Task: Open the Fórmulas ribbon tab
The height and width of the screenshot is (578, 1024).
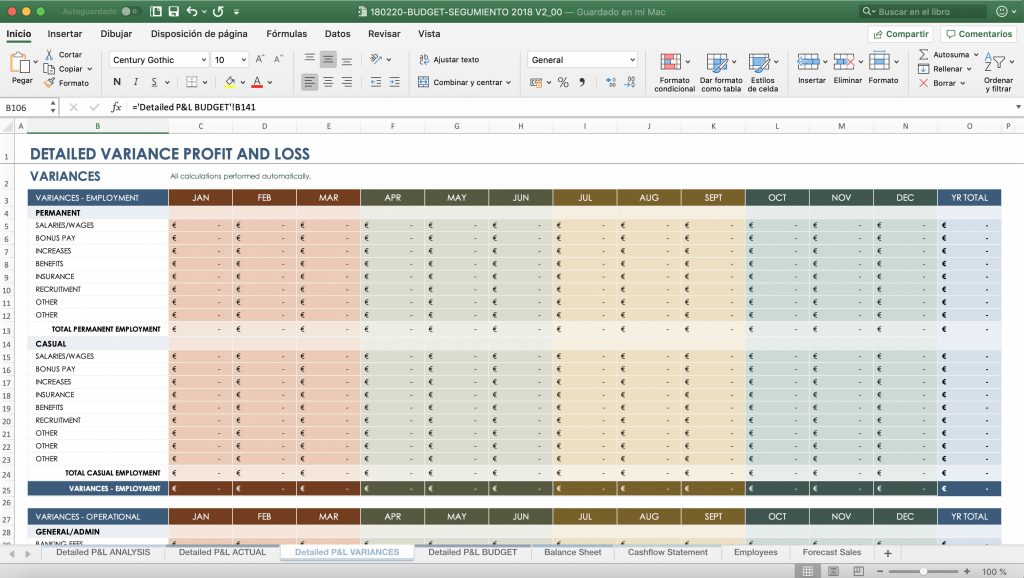Action: coord(286,34)
